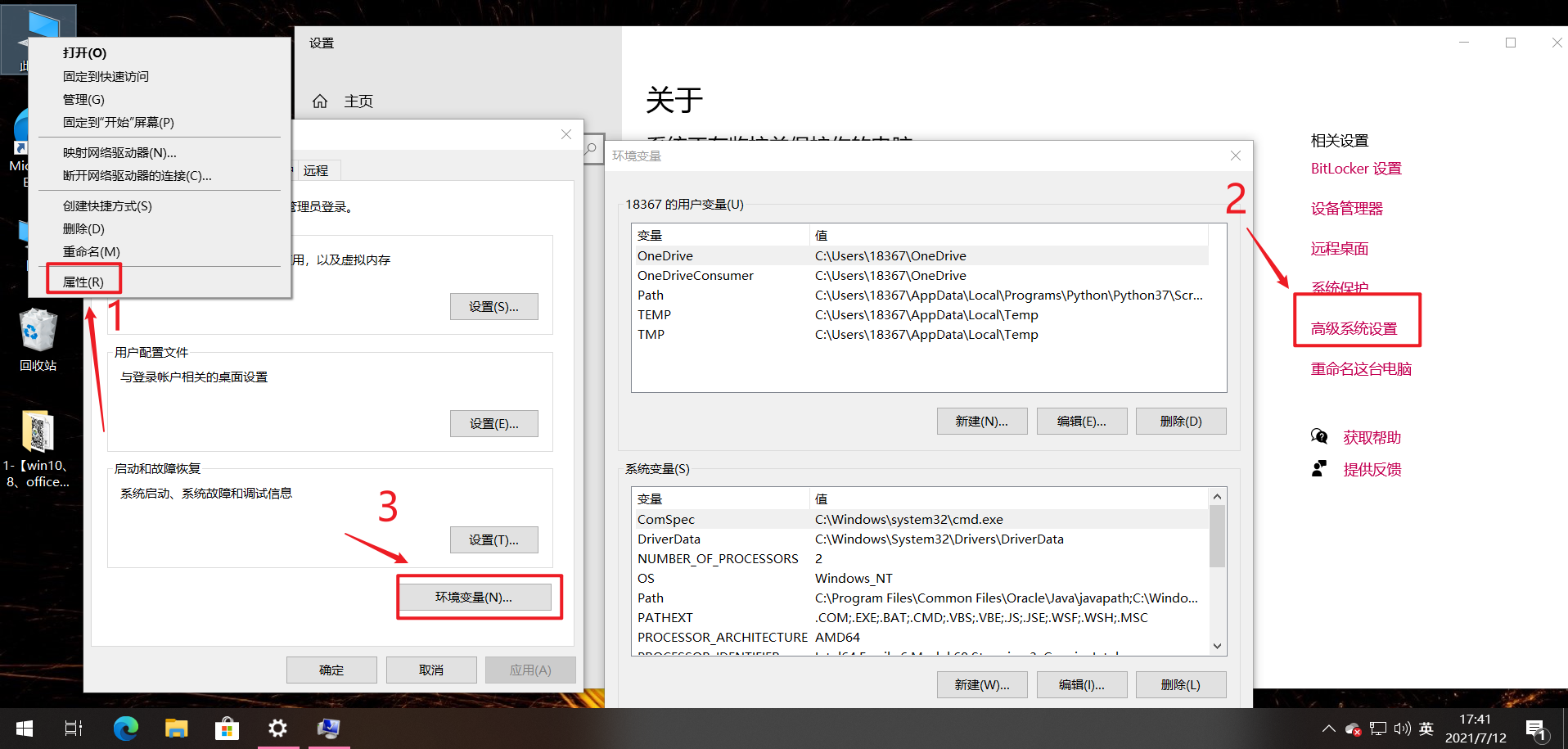The width and height of the screenshot is (1568, 749).
Task: Choose 固定到快速访问 in the context menu
Action: 160,76
